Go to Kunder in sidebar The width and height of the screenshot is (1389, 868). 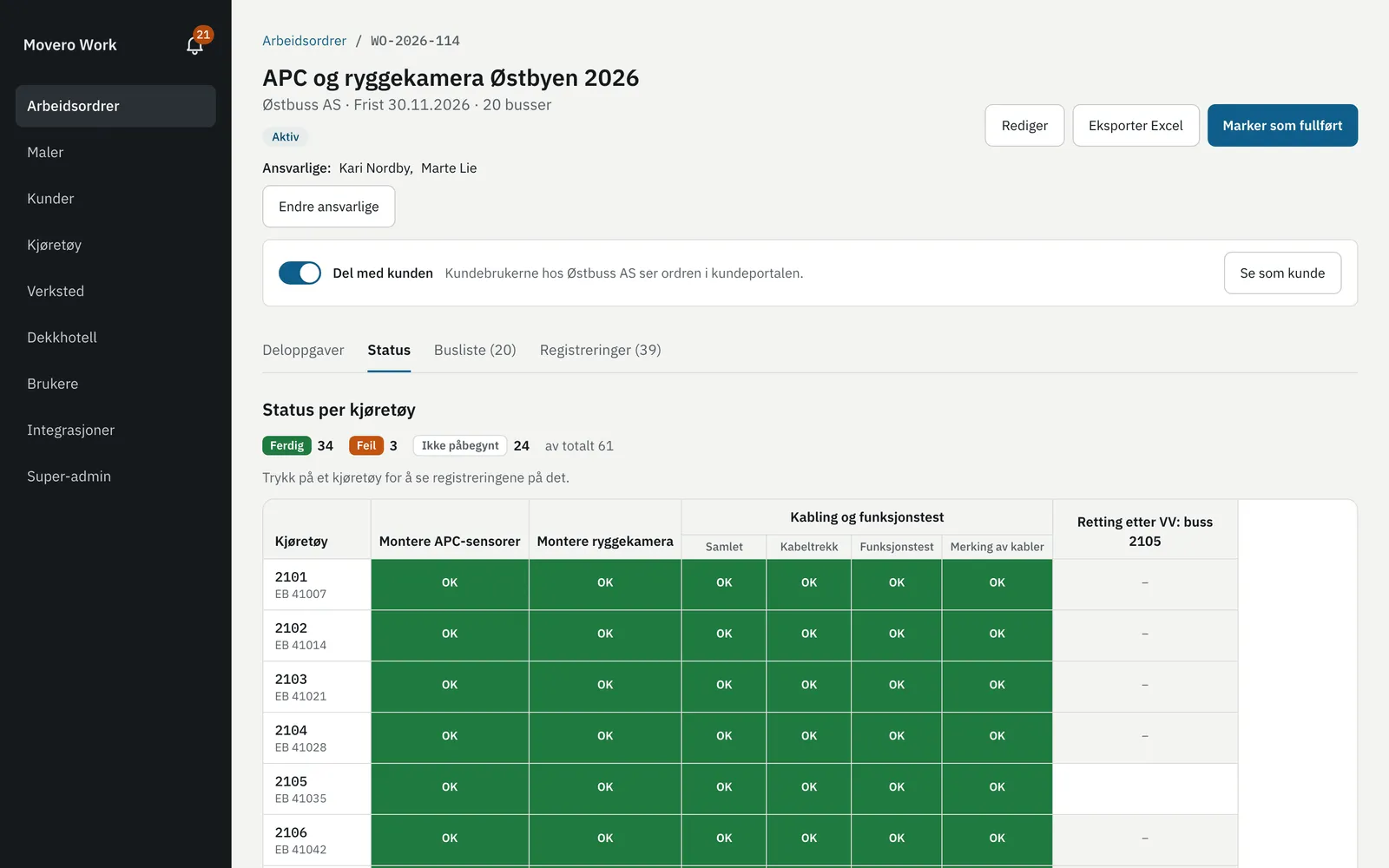coord(115,199)
